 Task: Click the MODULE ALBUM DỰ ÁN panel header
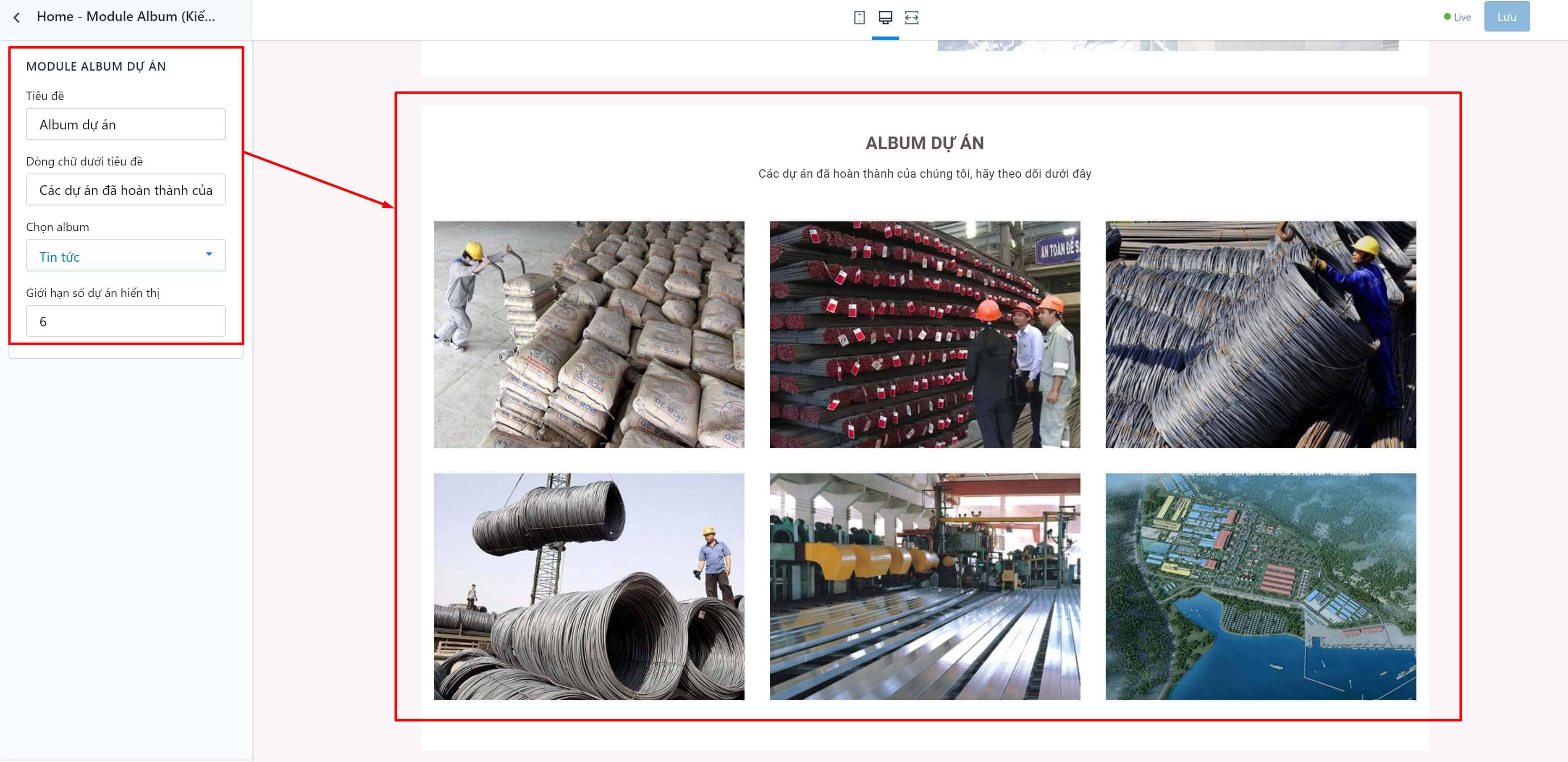tap(96, 66)
